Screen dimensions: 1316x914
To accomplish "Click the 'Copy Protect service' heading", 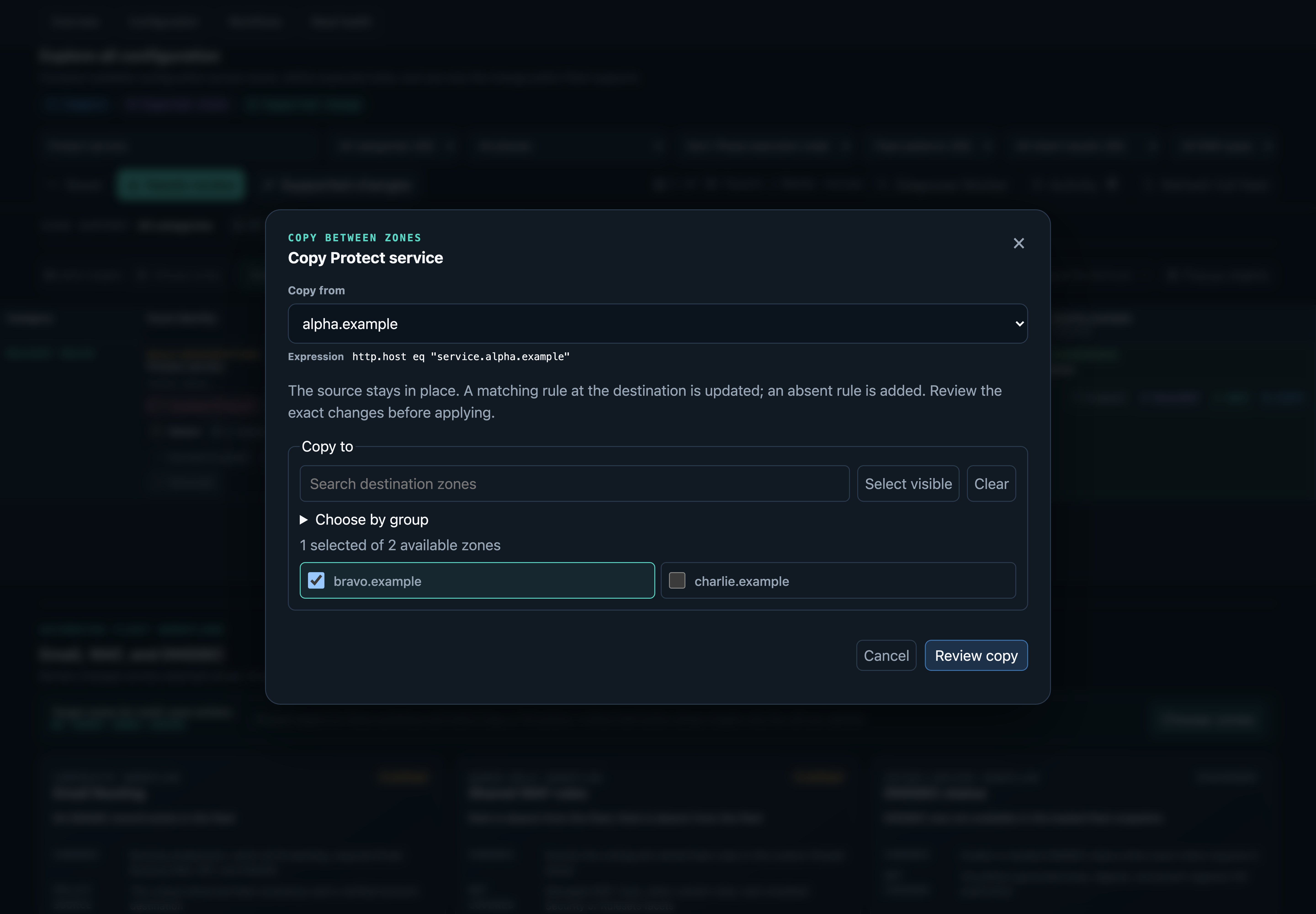I will [365, 258].
